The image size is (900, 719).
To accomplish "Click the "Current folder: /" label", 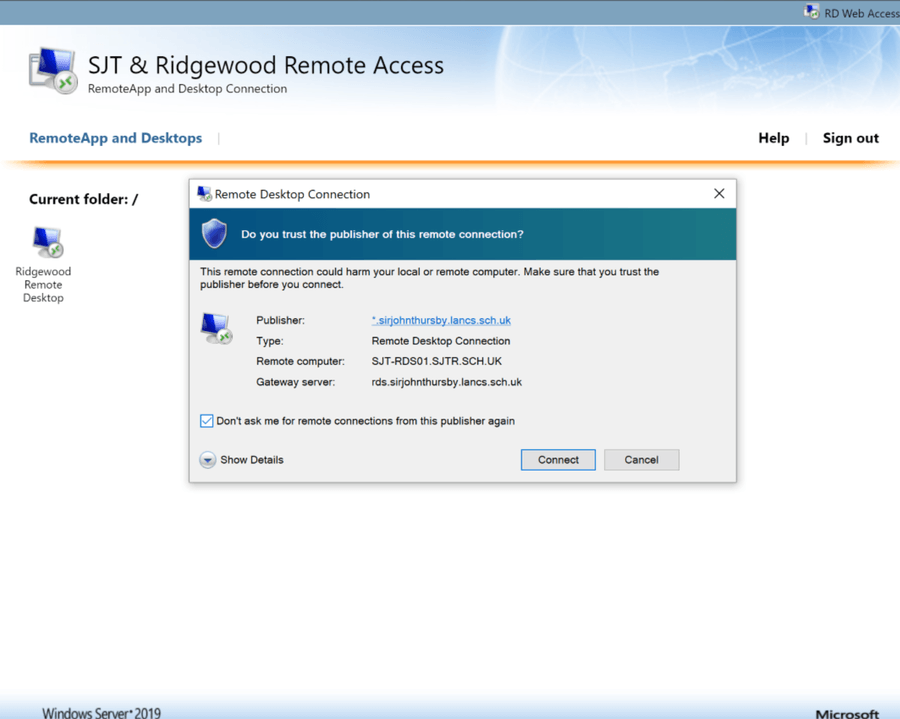I will tap(84, 199).
